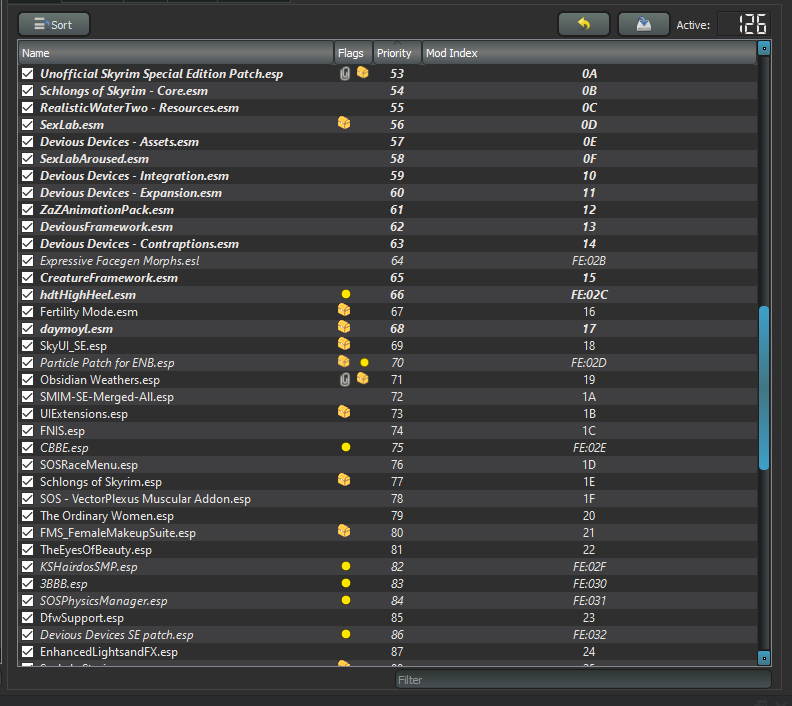Click the Name column header
The image size is (792, 706).
176,53
